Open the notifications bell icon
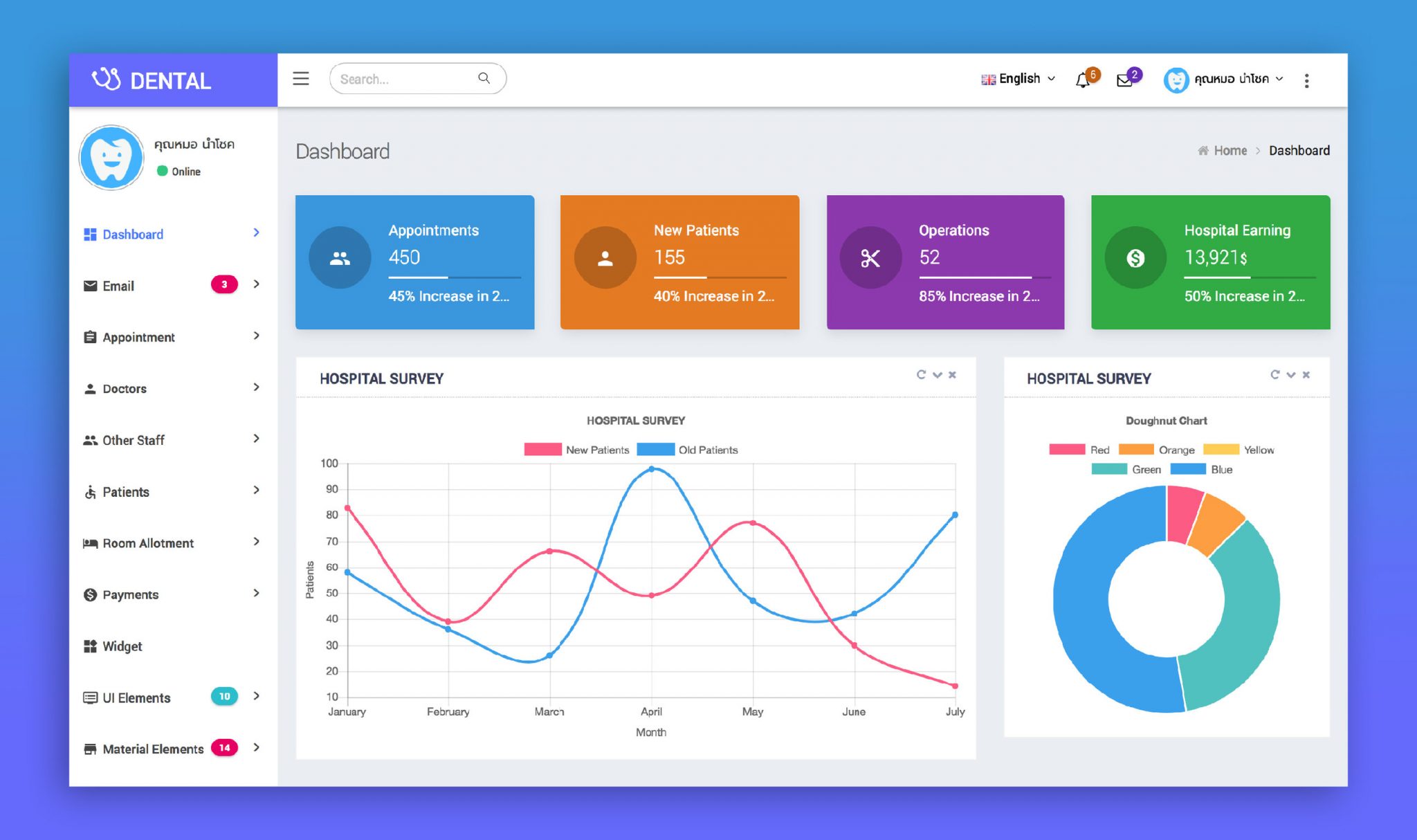Viewport: 1417px width, 840px height. pyautogui.click(x=1083, y=80)
